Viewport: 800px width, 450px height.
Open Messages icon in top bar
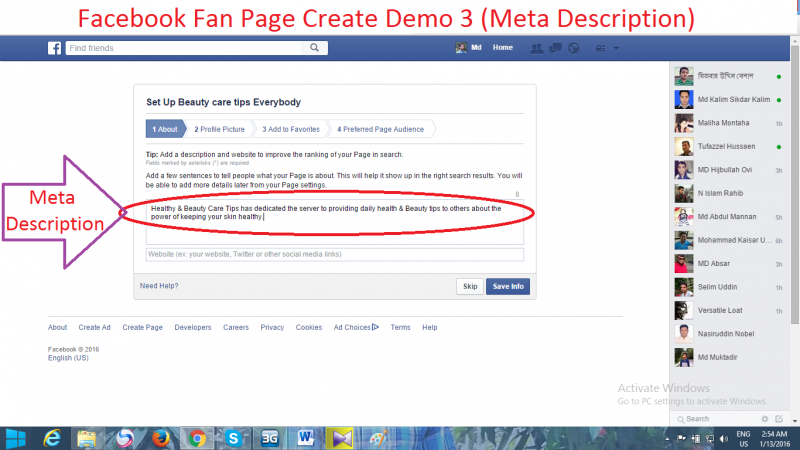(555, 48)
